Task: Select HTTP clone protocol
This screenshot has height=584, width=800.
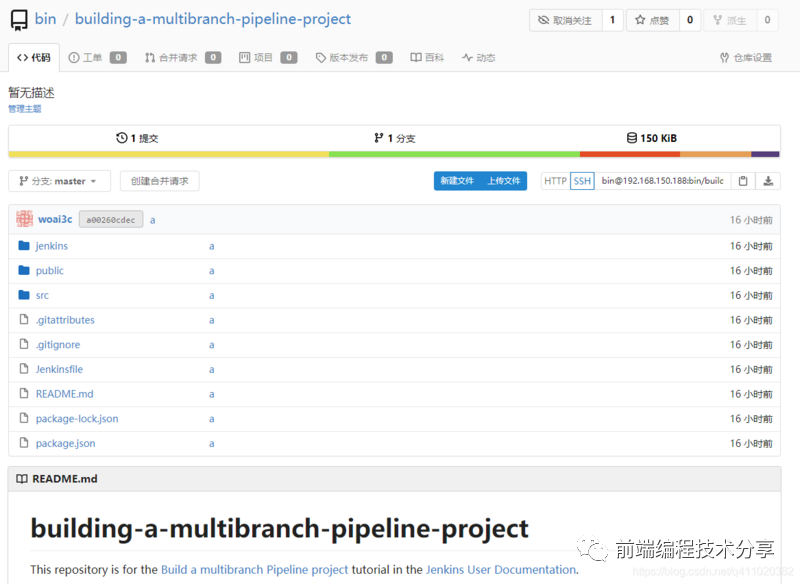Action: pyautogui.click(x=555, y=181)
